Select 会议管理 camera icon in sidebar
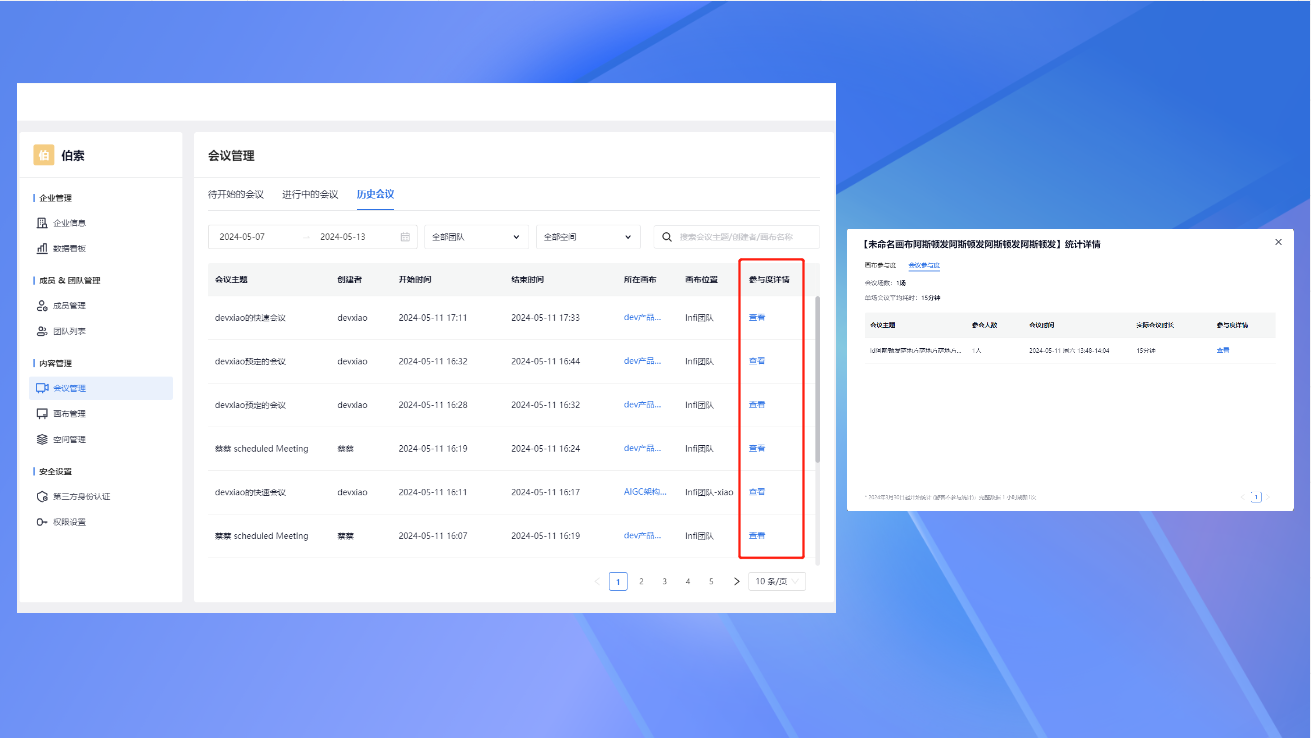The width and height of the screenshot is (1311, 738). 42,388
